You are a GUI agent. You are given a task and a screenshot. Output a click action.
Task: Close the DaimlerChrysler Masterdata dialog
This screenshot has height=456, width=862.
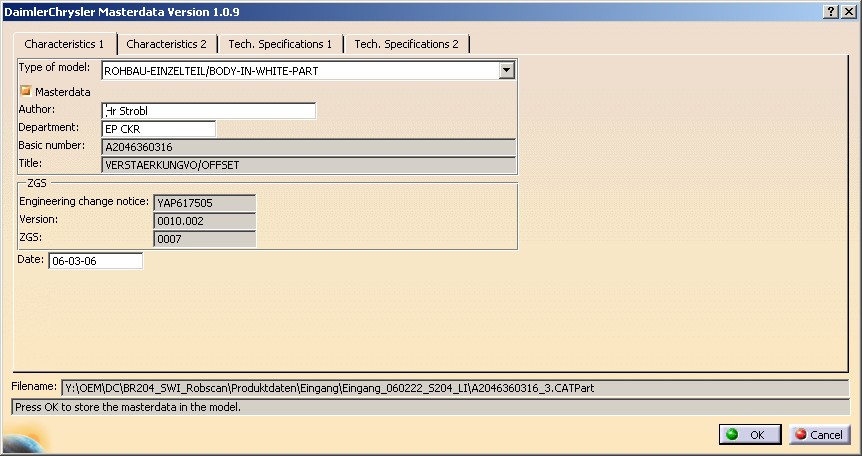tap(848, 12)
